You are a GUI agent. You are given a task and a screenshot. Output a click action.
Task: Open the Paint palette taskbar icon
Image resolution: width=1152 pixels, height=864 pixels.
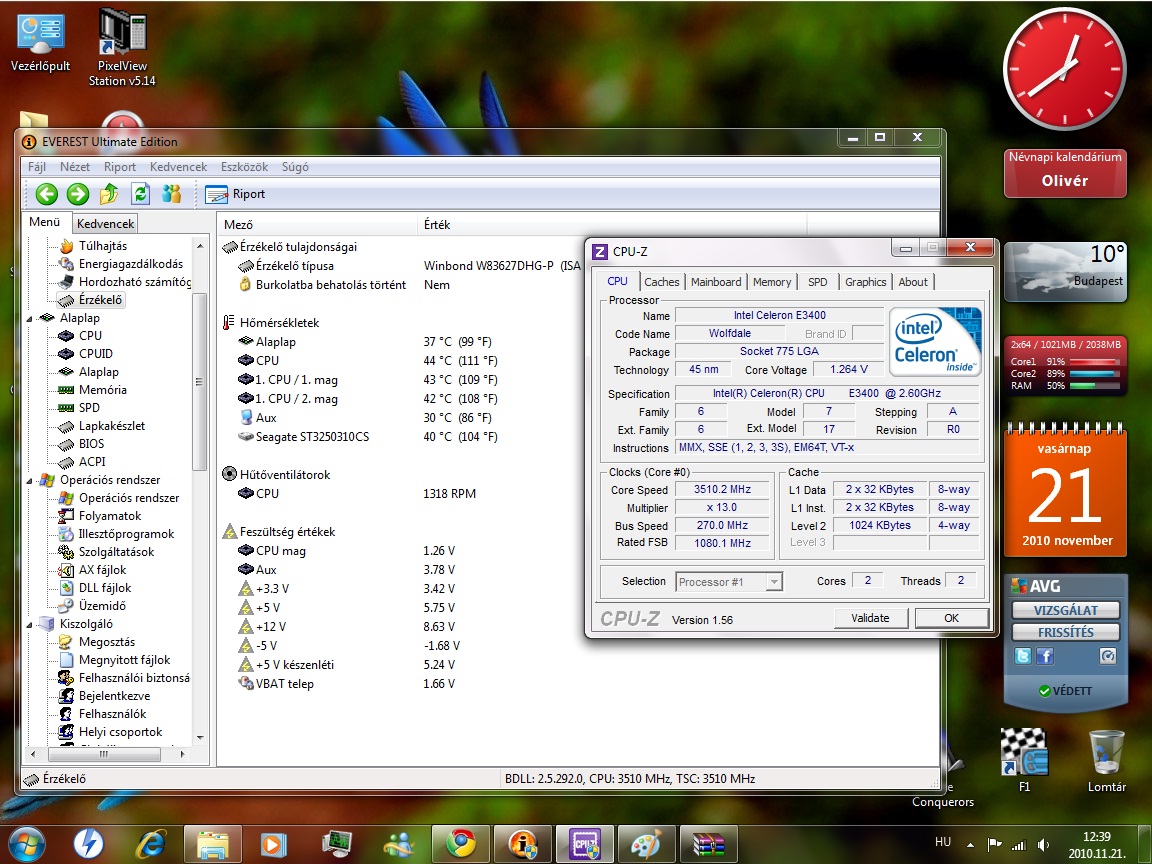tap(647, 844)
